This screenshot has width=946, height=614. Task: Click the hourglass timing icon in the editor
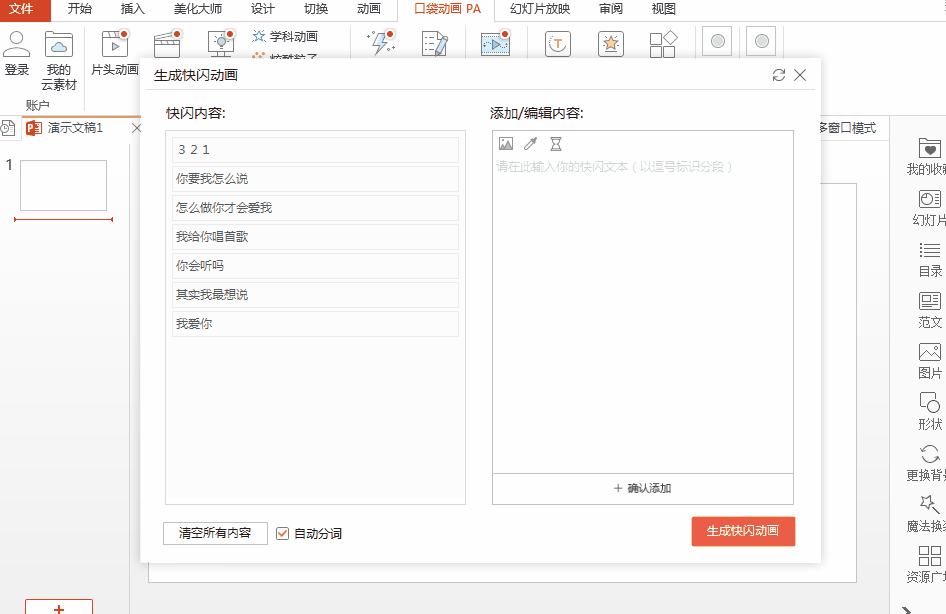(x=556, y=144)
